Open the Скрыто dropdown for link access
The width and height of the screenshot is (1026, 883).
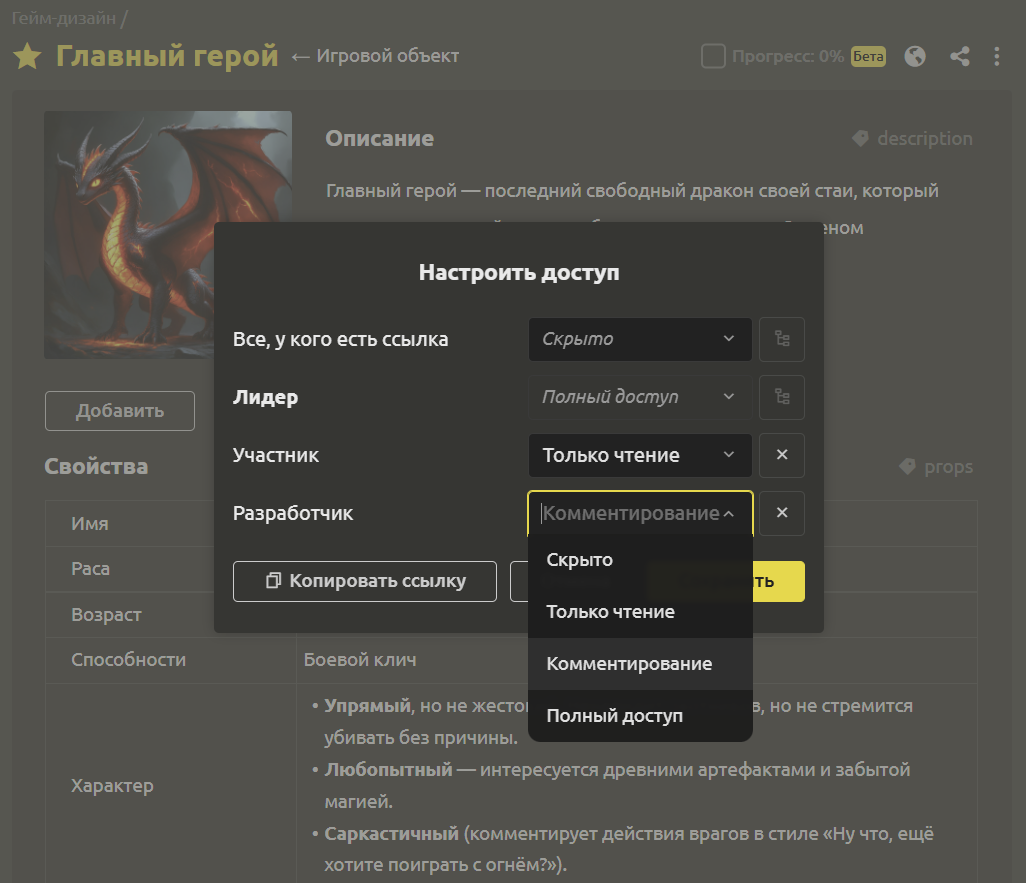(640, 339)
